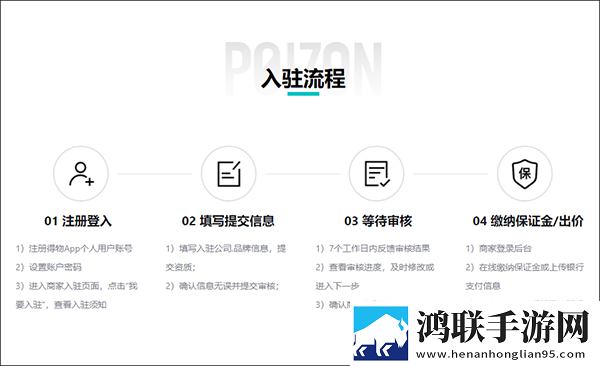Select the 02 填写提交信息 step title
This screenshot has width=600, height=366.
click(x=228, y=221)
